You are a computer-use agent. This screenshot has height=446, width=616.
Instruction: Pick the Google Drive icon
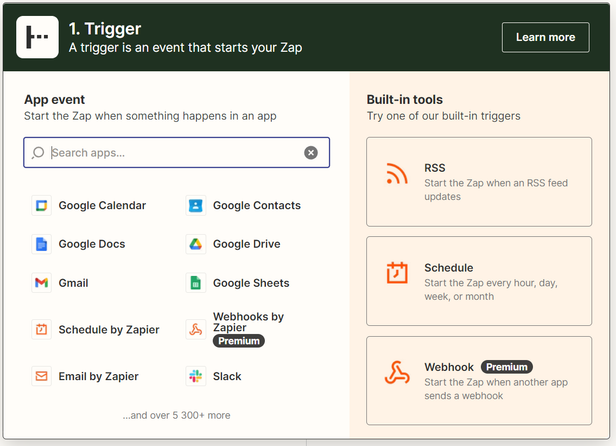(x=196, y=244)
